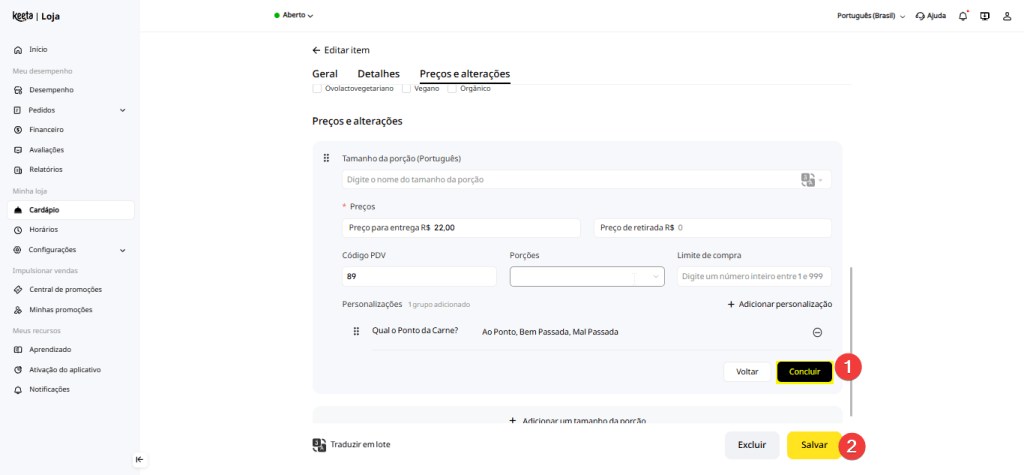The height and width of the screenshot is (475, 1024).
Task: Switch to the Detalhes tab
Action: coord(378,74)
